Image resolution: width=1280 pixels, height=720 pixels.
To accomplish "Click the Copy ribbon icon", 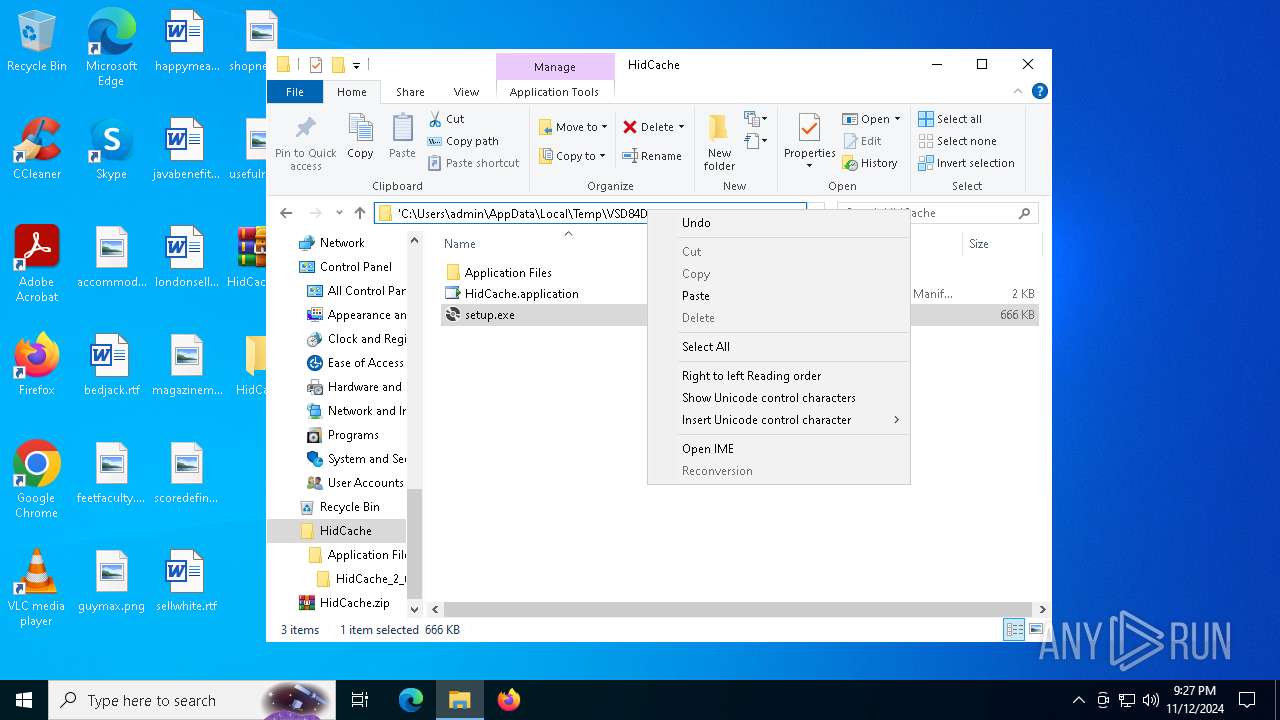I will pos(360,136).
